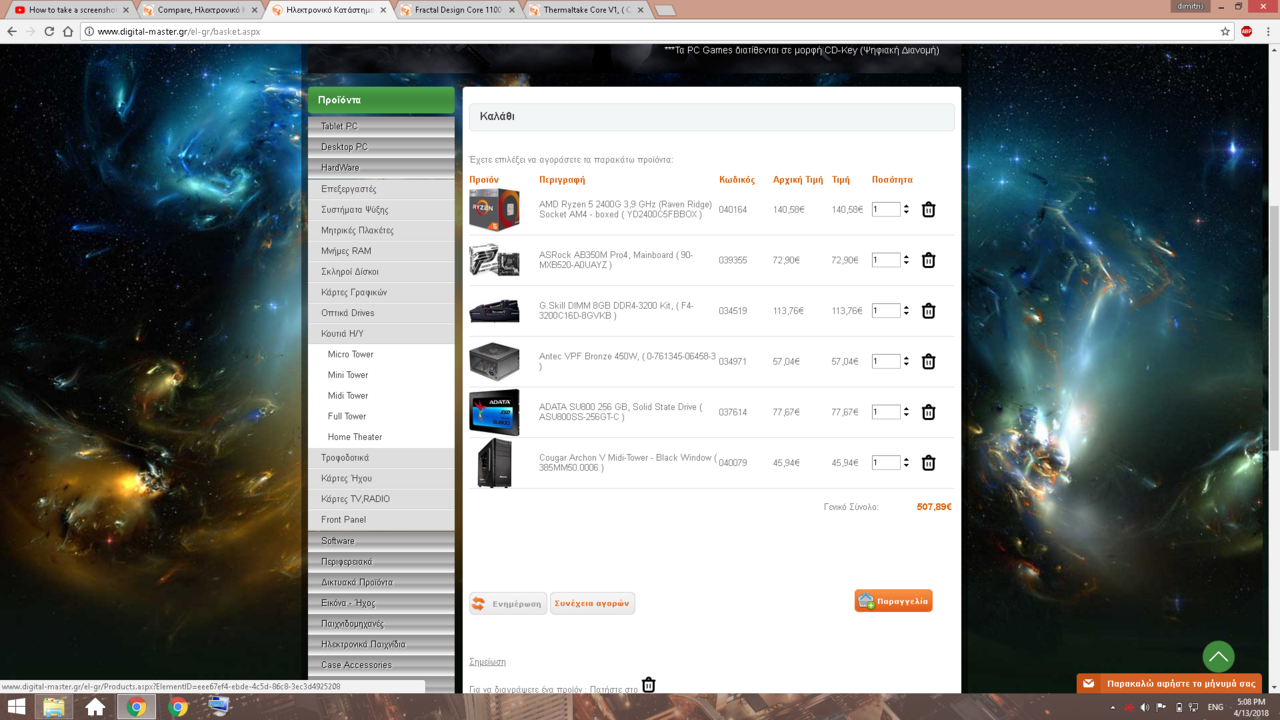Open the leave a message chat bar
Viewport: 1280px width, 720px height.
click(x=1169, y=684)
